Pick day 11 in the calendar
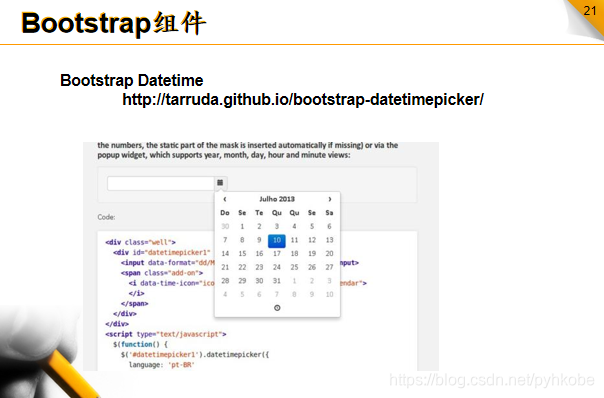This screenshot has height=398, width=604. point(294,240)
